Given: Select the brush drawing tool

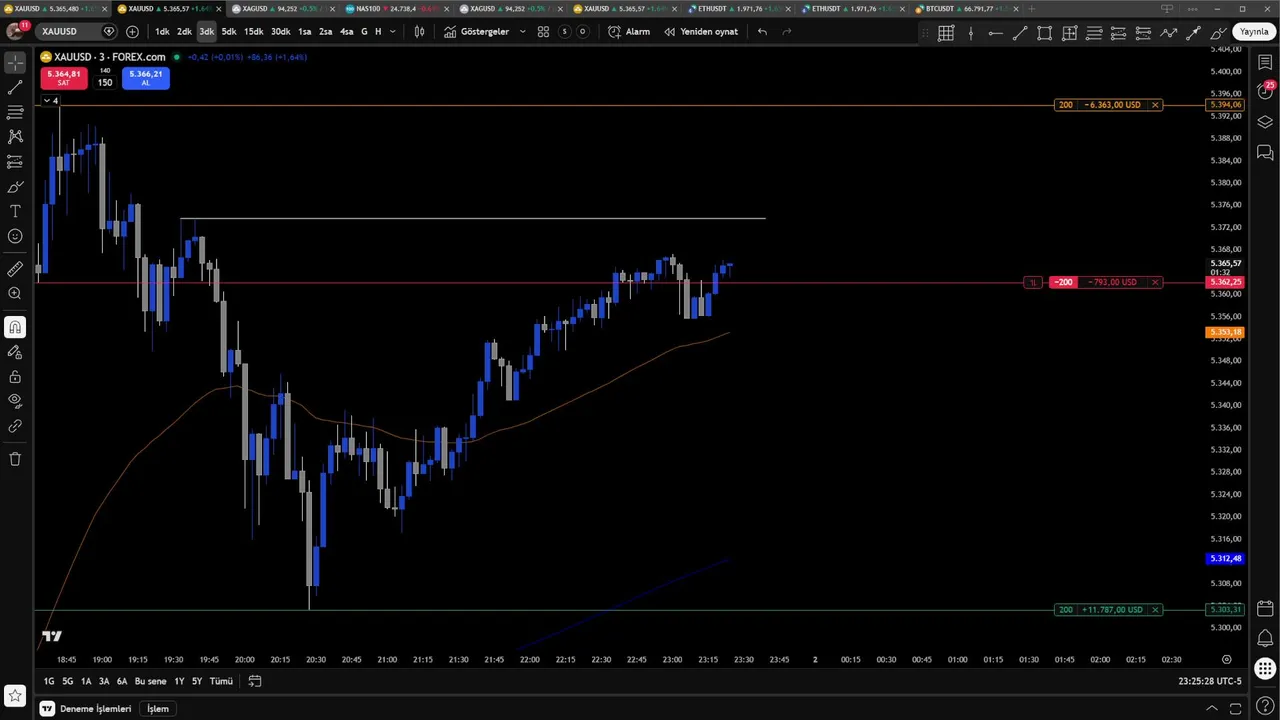Looking at the screenshot, I should coord(15,186).
